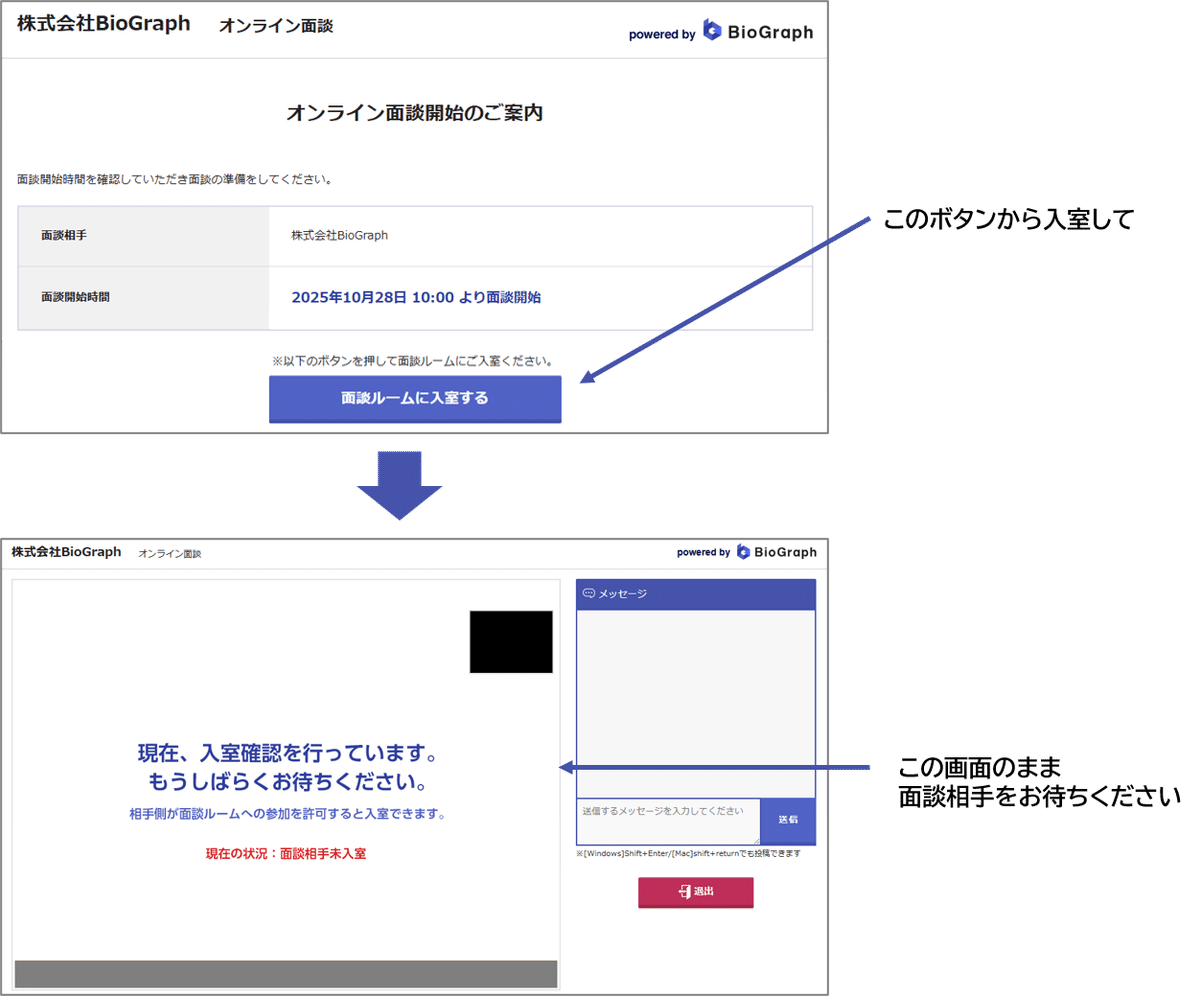Viewport: 1200px width, 996px height.
Task: Click the gray control bar below the video
Action: pos(286,974)
